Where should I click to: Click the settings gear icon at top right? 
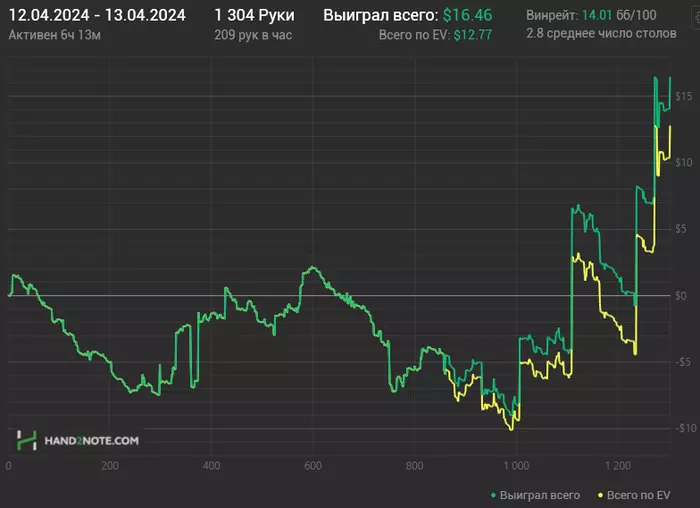point(696,18)
